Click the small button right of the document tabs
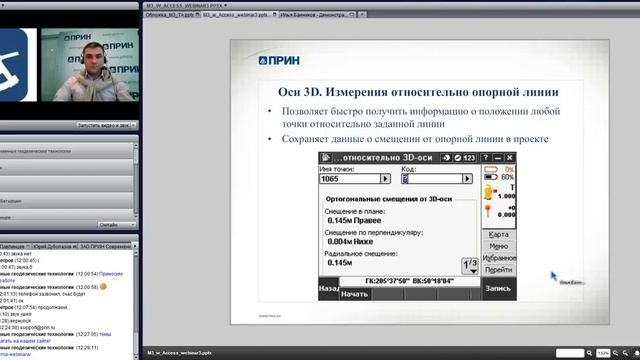This screenshot has width=640, height=360. 362,14
